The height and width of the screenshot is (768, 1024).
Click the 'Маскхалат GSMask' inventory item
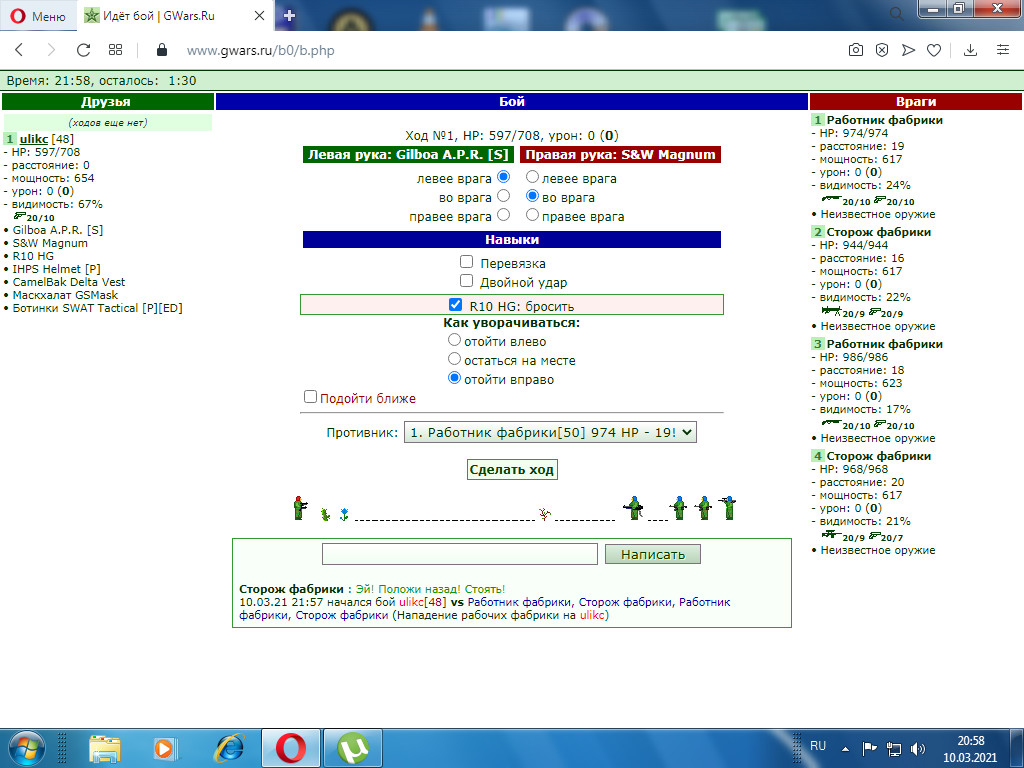(65, 295)
